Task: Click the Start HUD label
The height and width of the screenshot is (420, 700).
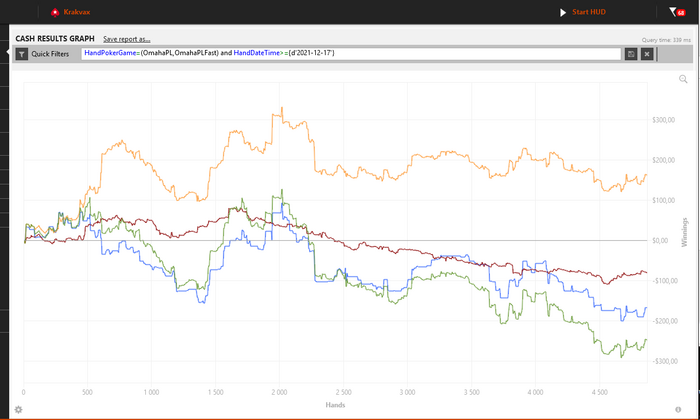Action: click(x=589, y=12)
